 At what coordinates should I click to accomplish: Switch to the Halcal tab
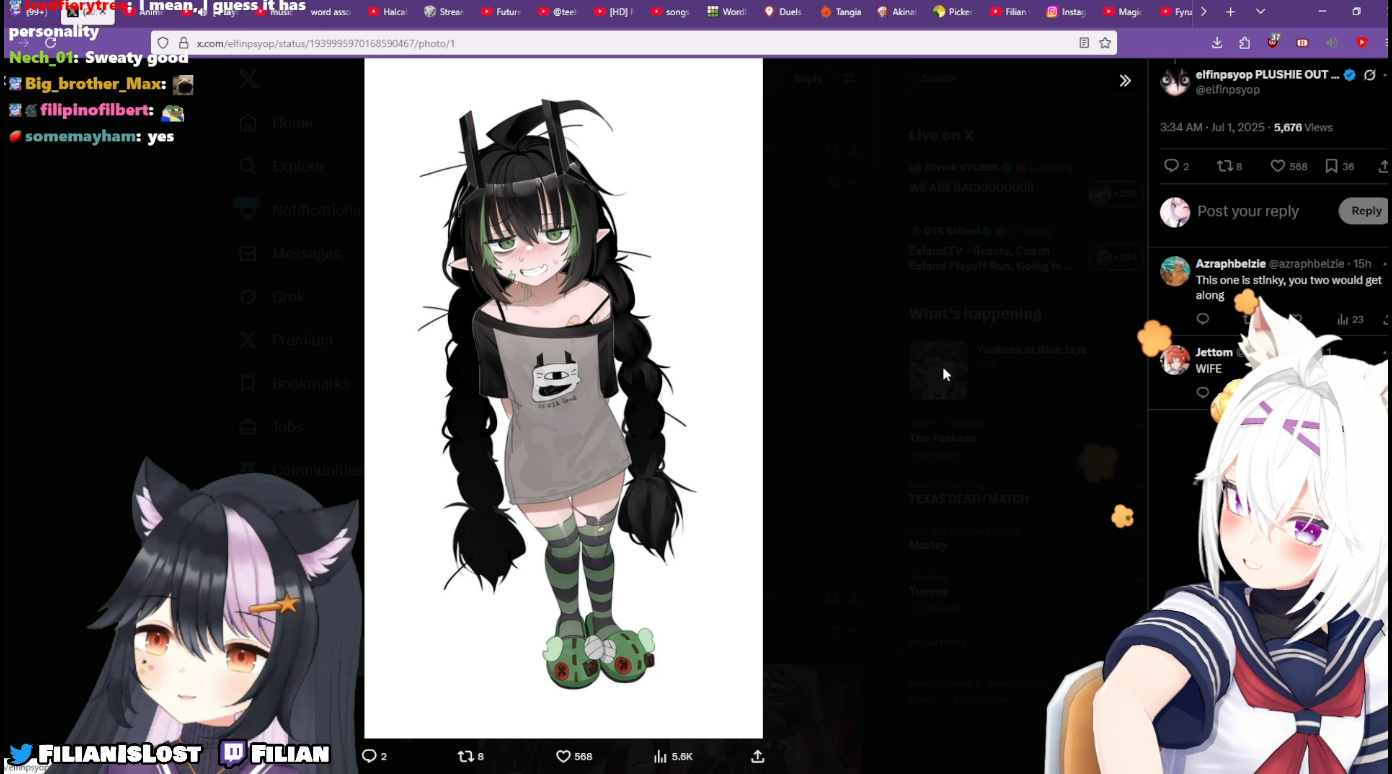pos(388,12)
